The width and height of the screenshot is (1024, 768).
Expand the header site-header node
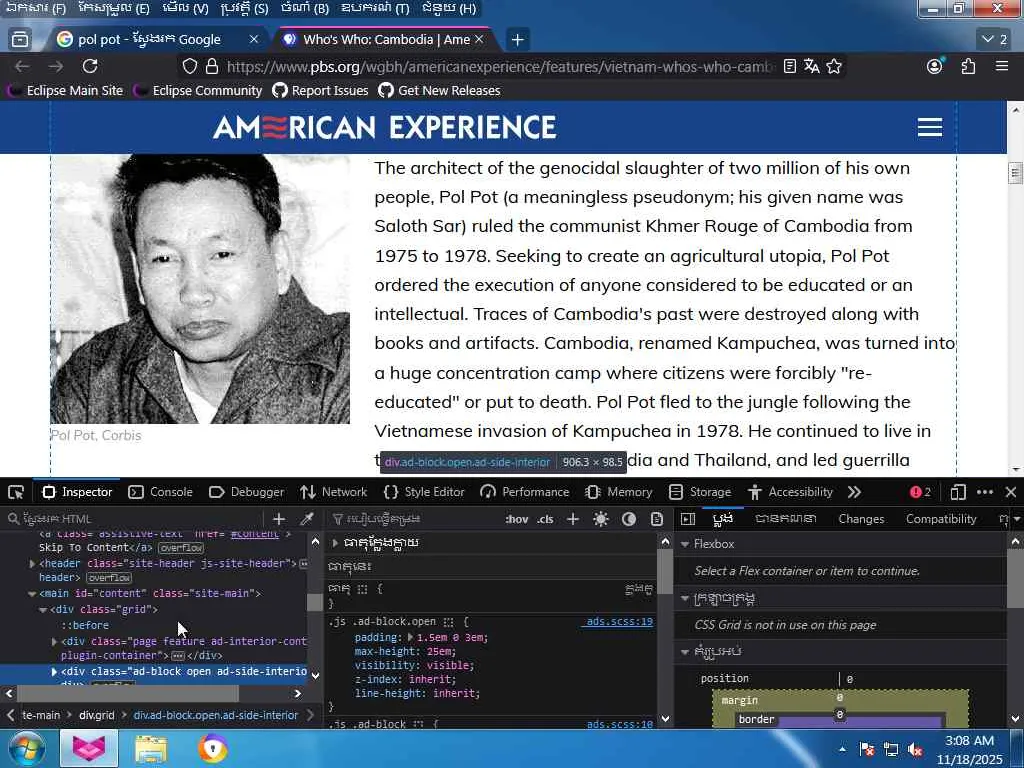coord(32,563)
